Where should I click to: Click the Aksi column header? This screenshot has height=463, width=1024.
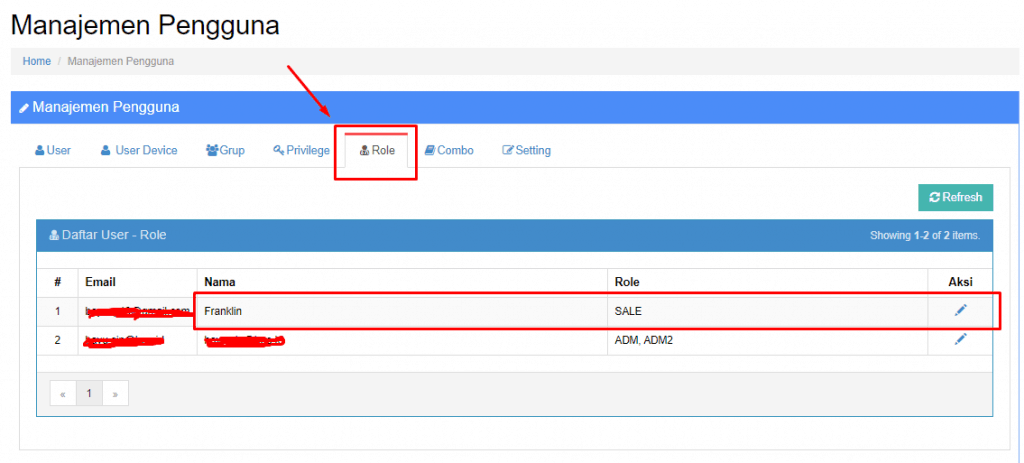960,282
